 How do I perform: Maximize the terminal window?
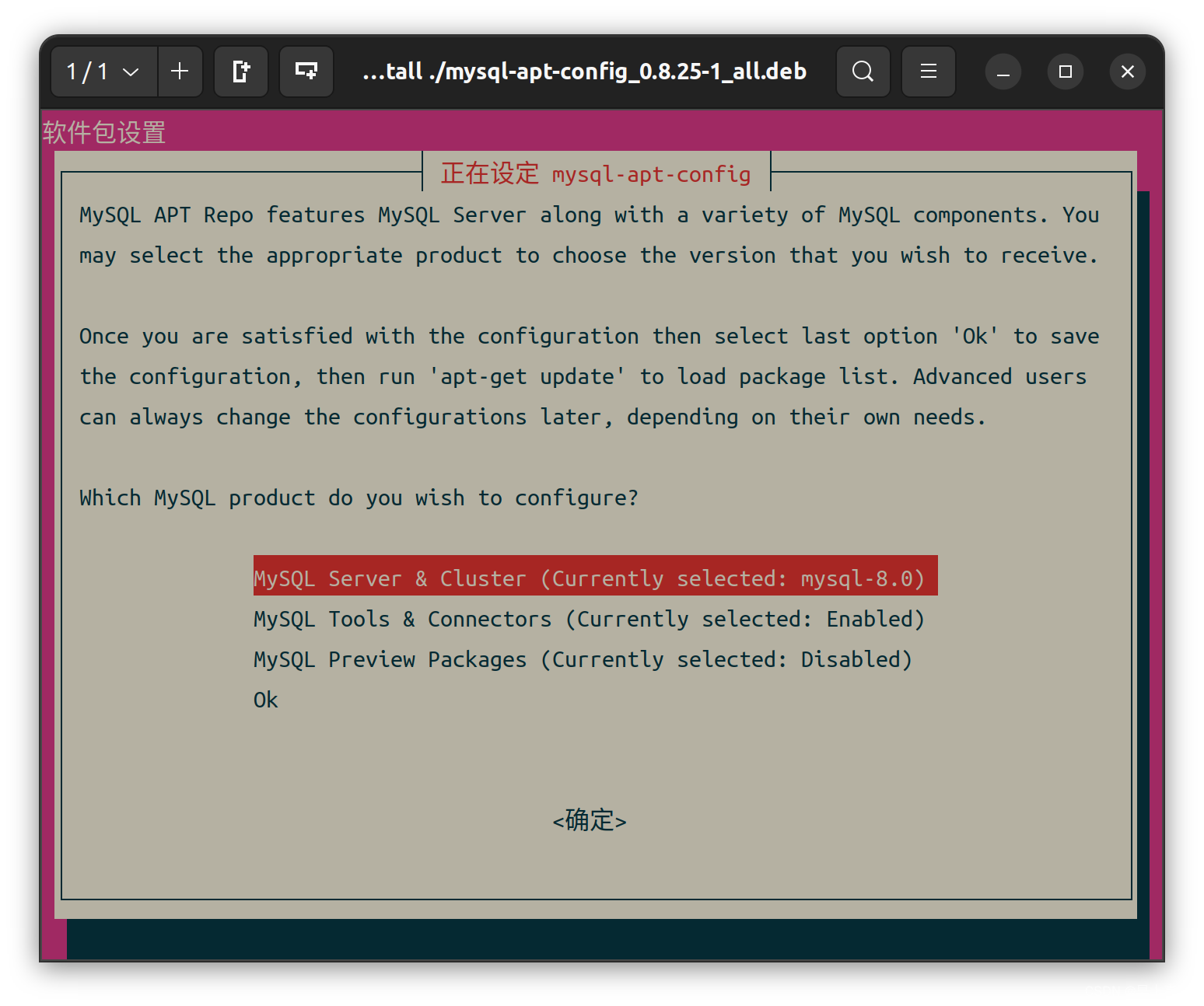[x=1066, y=72]
